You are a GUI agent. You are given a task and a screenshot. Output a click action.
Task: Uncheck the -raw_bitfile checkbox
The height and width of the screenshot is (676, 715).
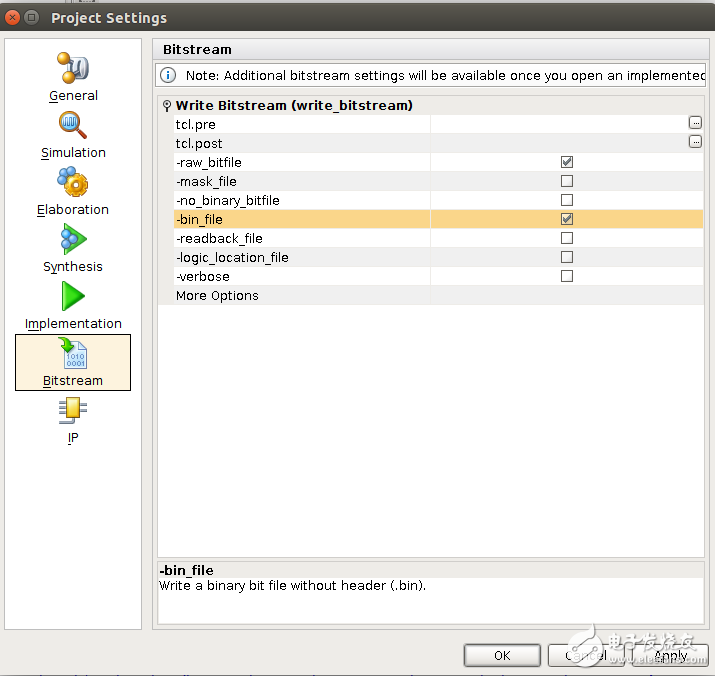(x=567, y=162)
